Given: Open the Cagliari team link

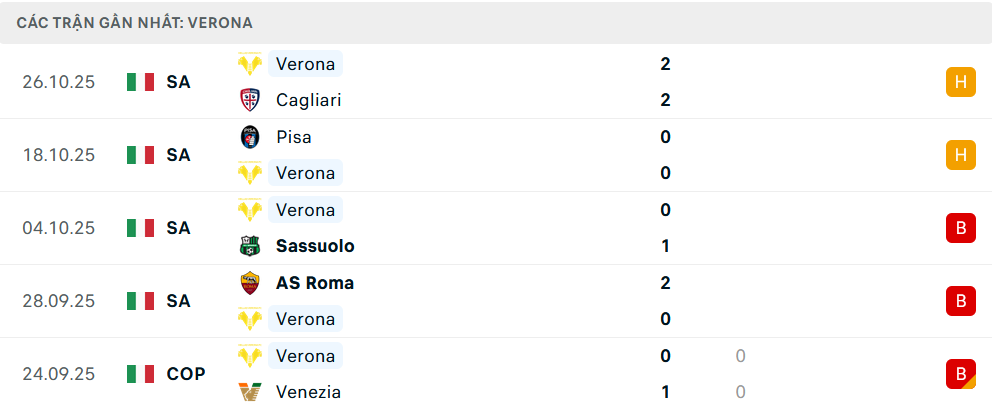Looking at the screenshot, I should click(309, 100).
